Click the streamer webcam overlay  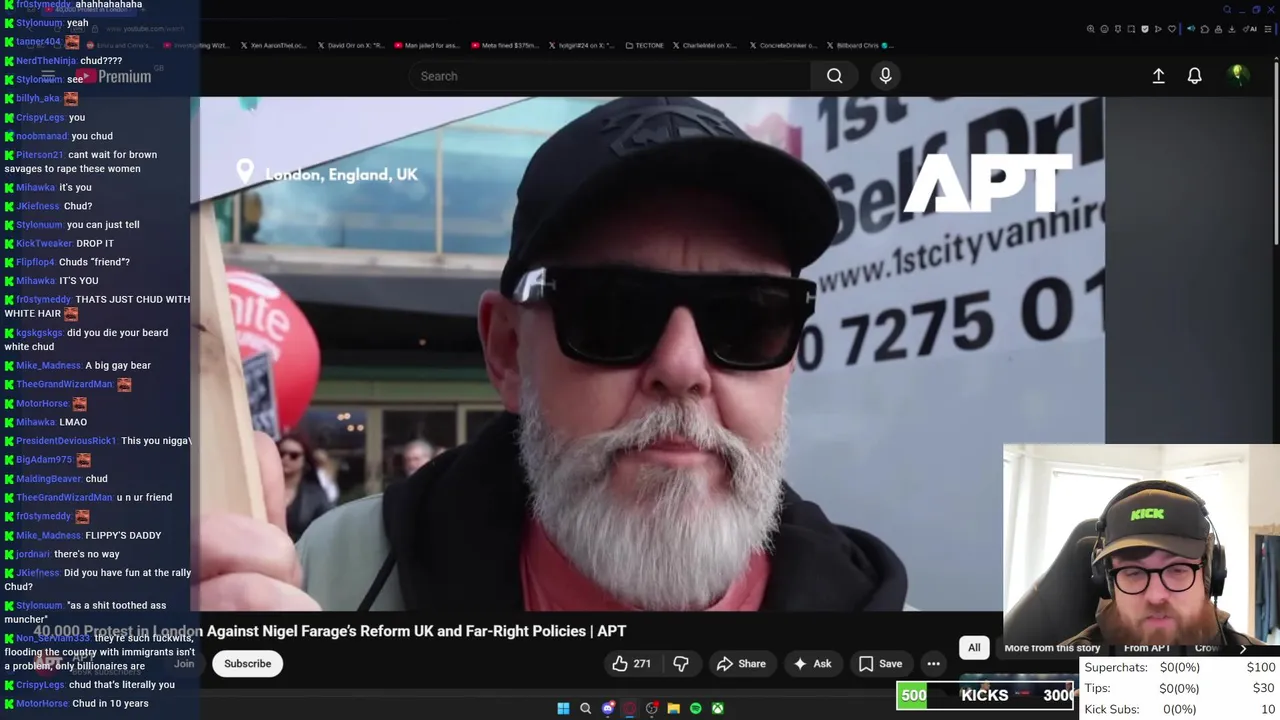[x=1141, y=548]
